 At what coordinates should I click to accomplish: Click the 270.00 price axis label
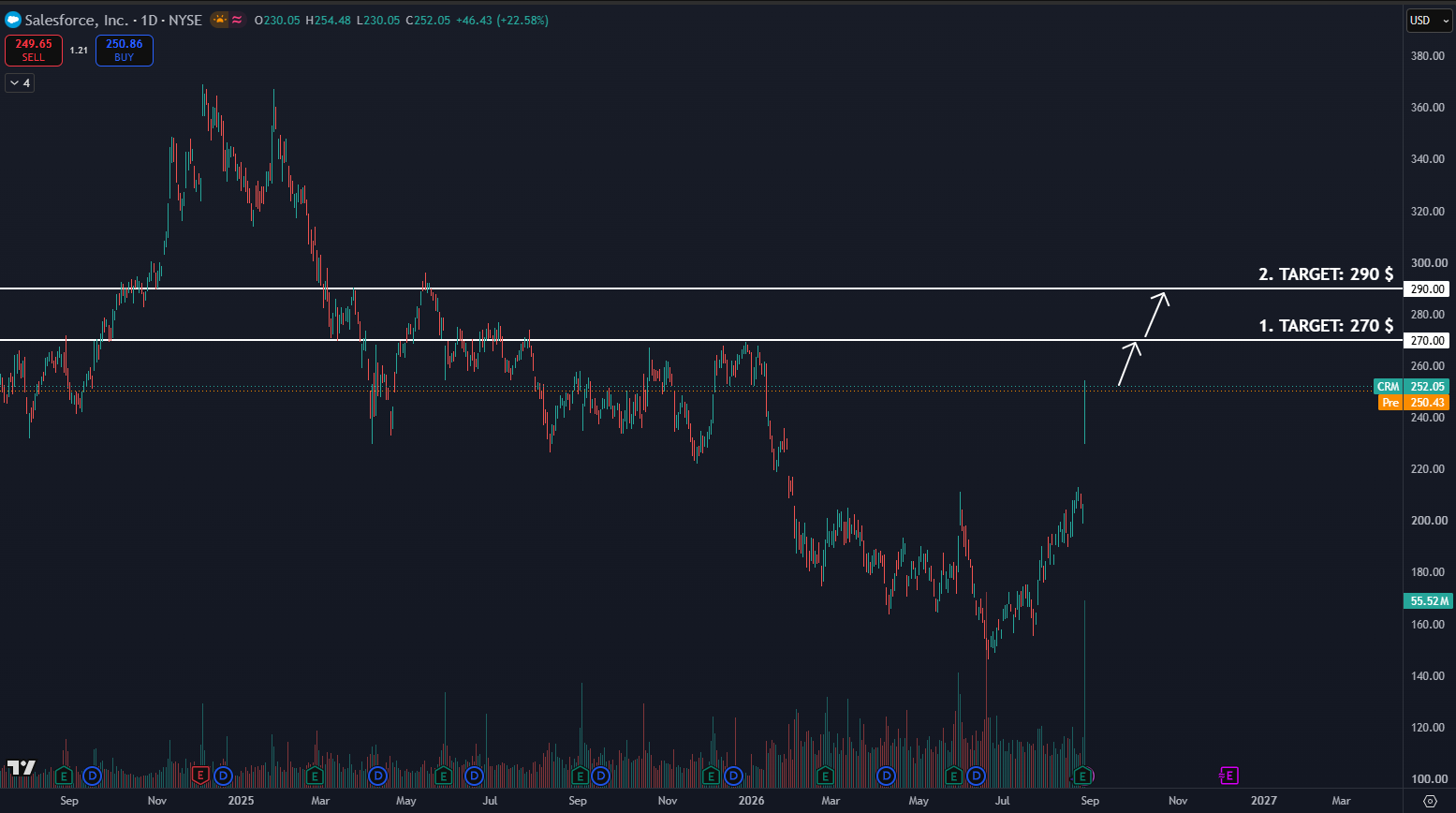(1428, 341)
